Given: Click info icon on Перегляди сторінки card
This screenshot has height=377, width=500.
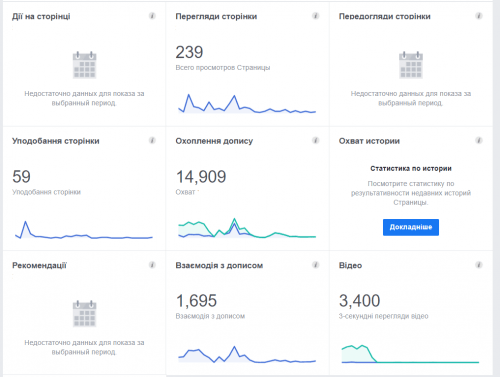Looking at the screenshot, I should coord(315,16).
